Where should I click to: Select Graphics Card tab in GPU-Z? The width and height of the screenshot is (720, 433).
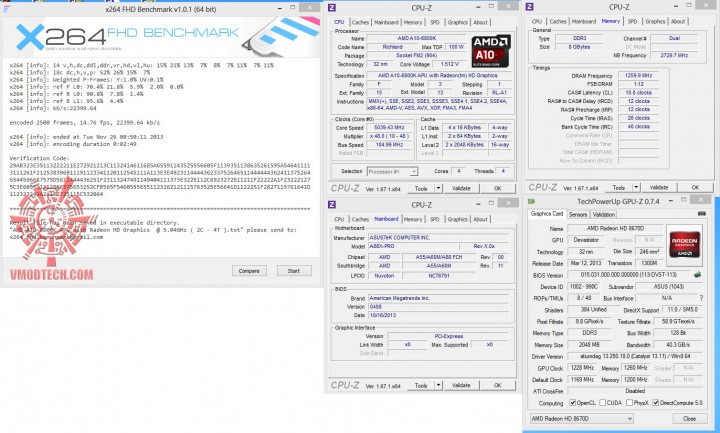546,214
